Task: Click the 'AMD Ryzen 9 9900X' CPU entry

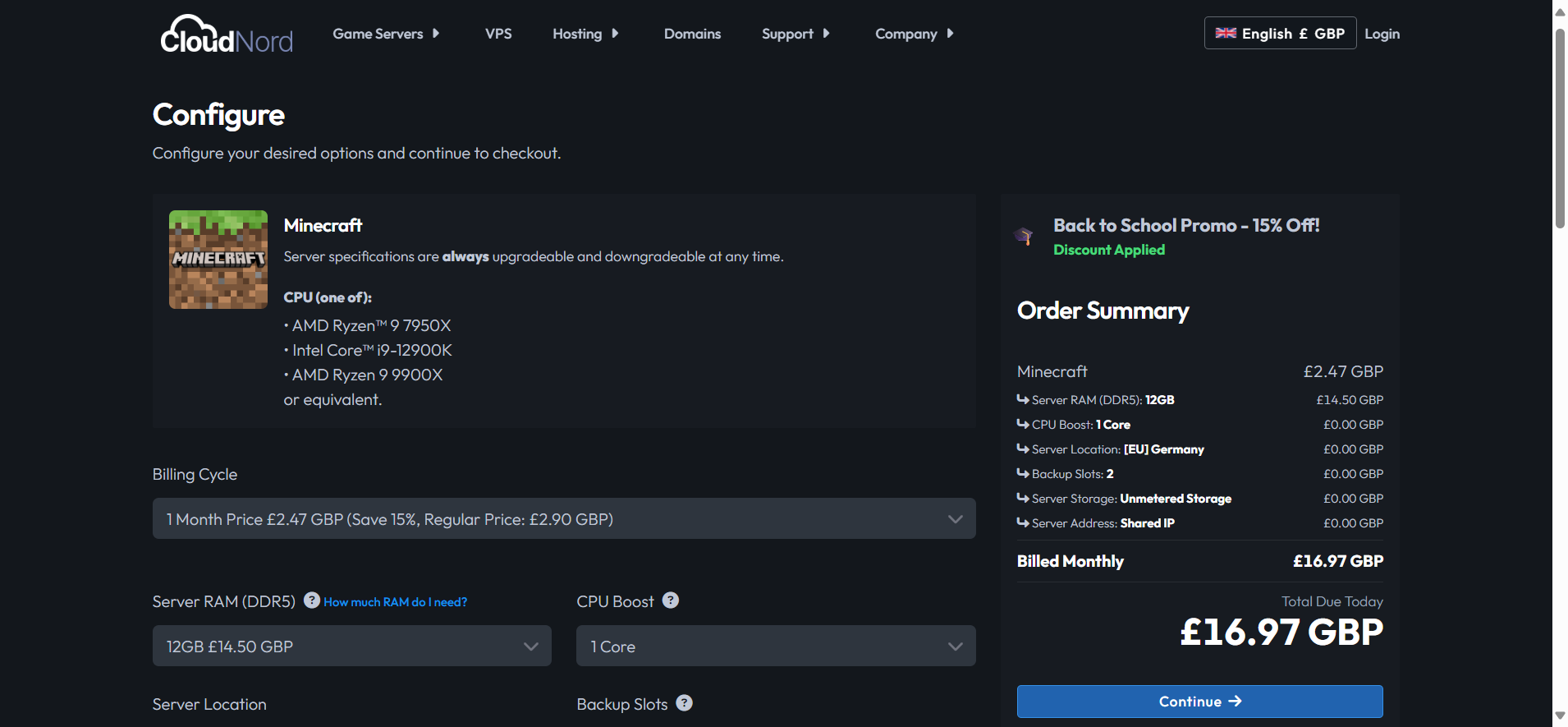Action: coord(364,375)
